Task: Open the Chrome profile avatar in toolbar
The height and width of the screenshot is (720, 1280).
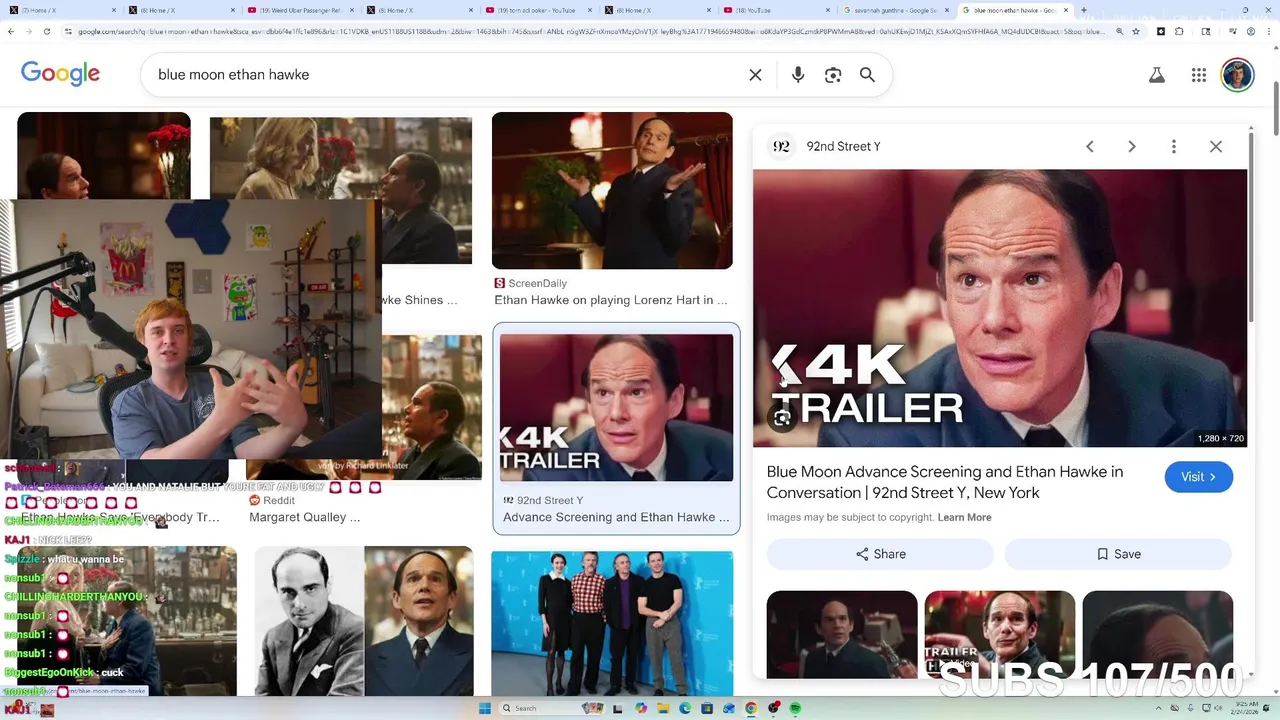Action: (1251, 31)
